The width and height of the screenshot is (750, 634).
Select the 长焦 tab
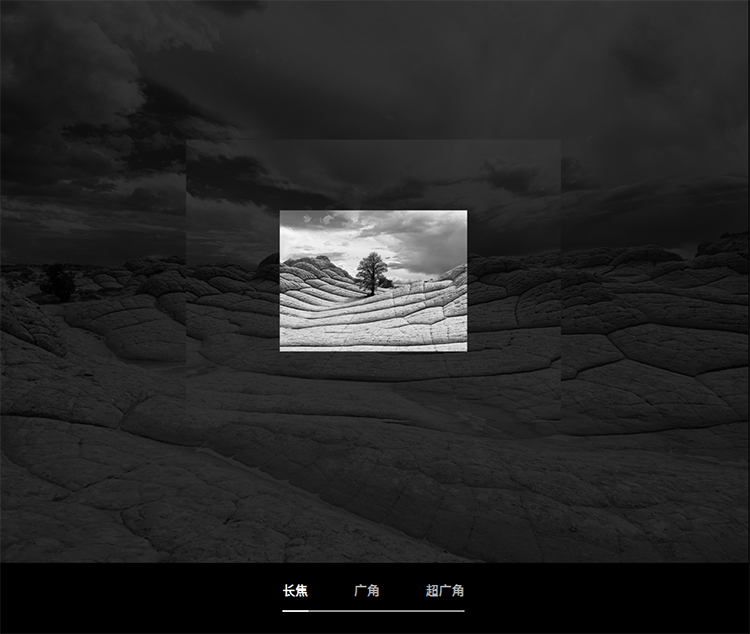[x=295, y=591]
